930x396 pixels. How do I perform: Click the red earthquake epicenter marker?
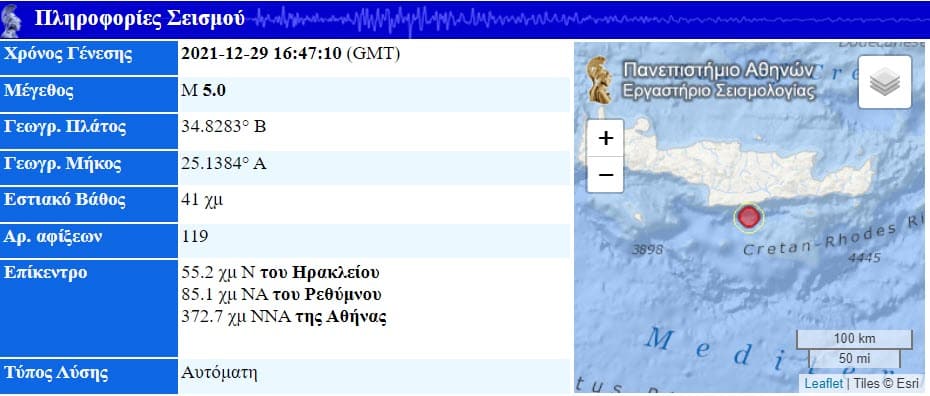[x=749, y=218]
